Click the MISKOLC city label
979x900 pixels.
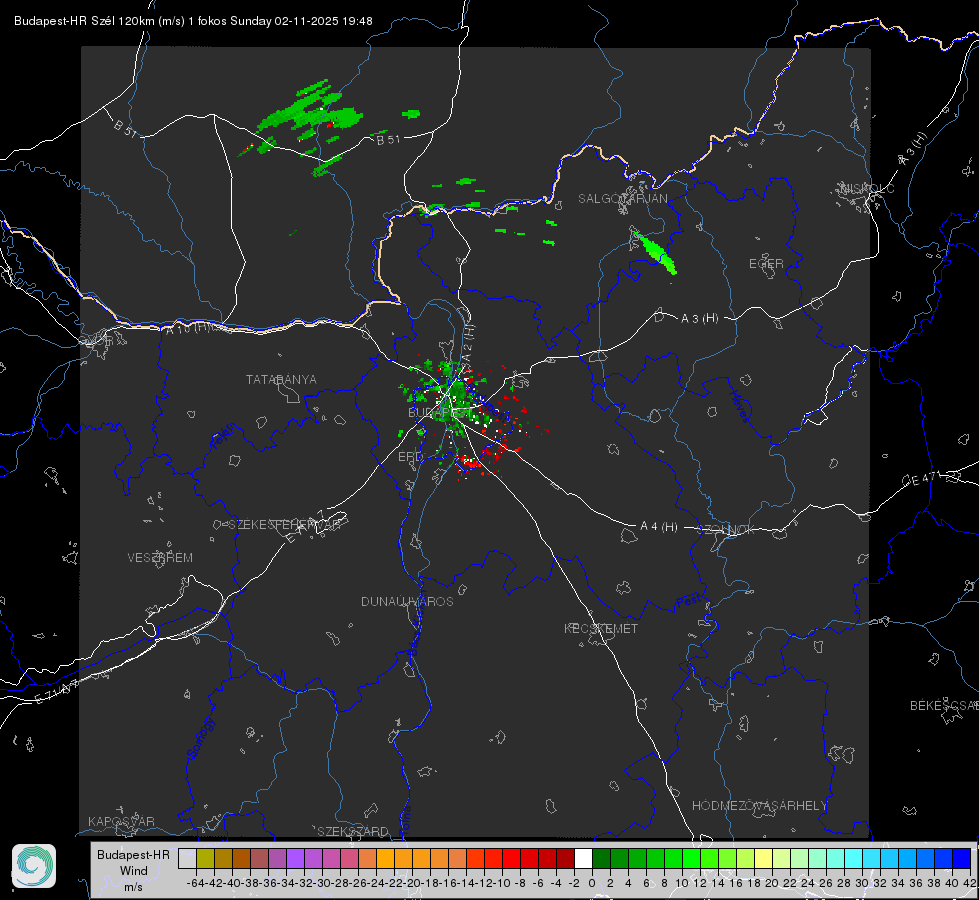click(867, 188)
